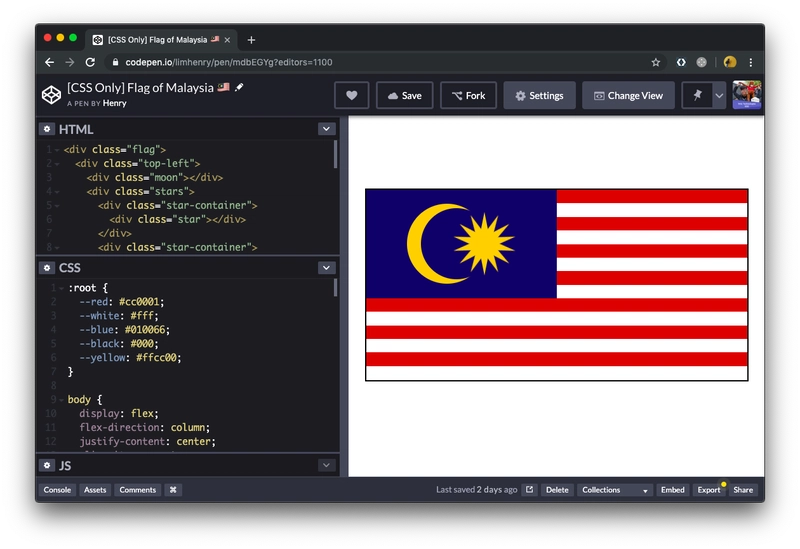The image size is (800, 549).
Task: Click the pen title text
Action: point(140,88)
